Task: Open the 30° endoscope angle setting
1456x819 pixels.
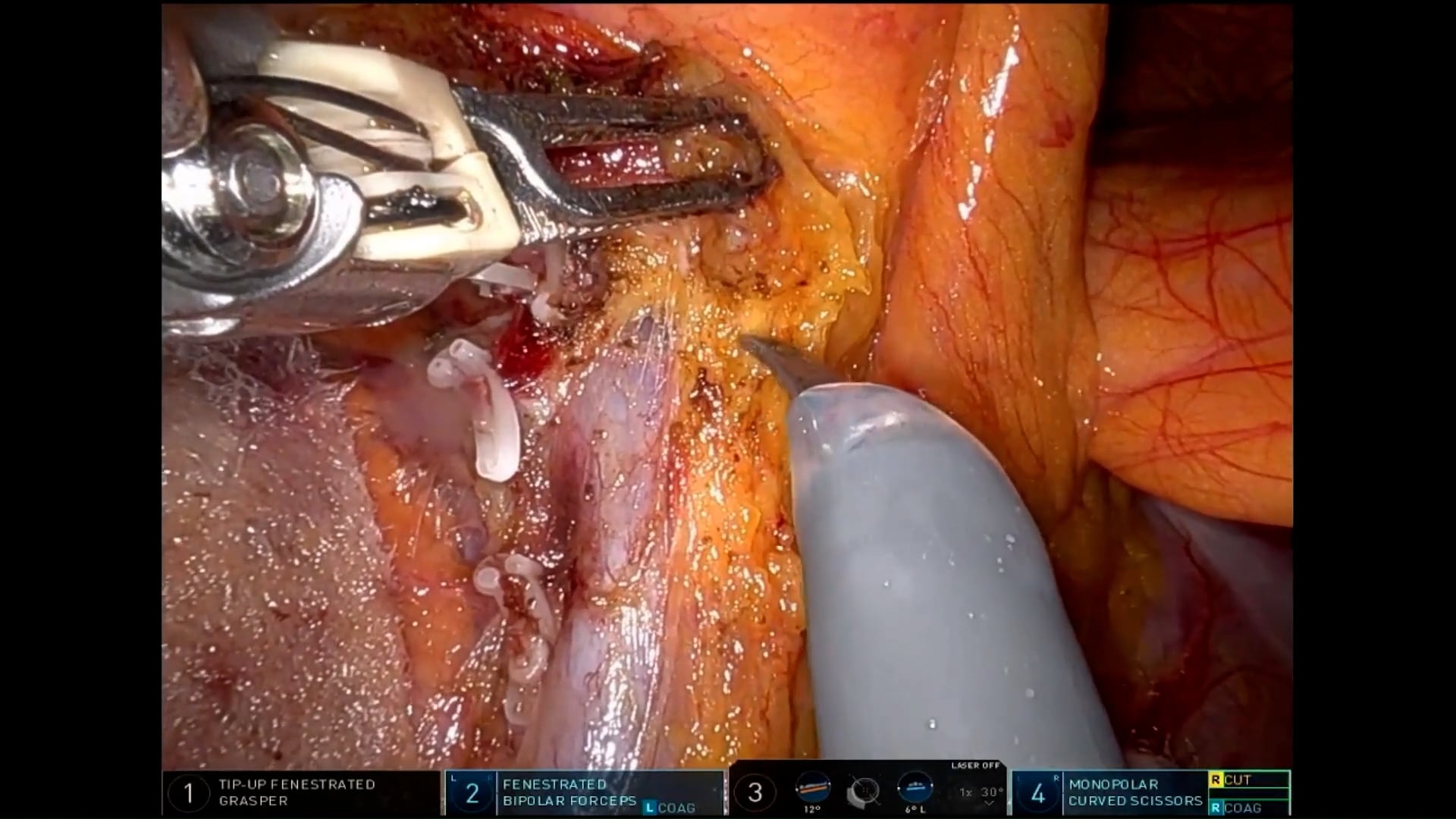Action: pyautogui.click(x=992, y=792)
